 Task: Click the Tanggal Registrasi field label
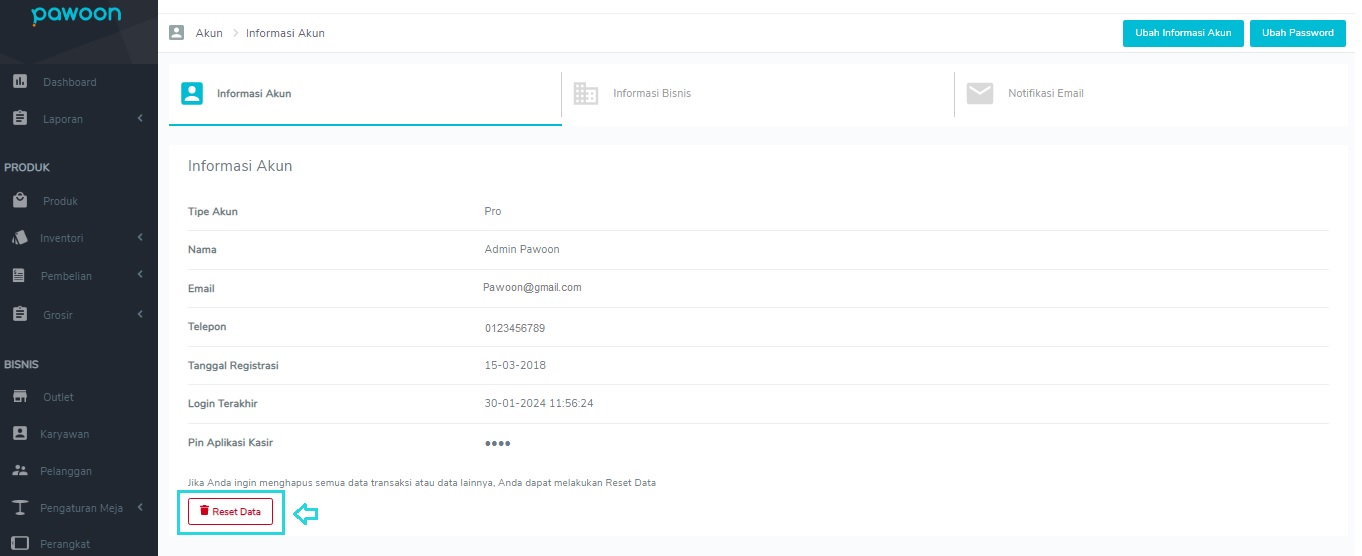233,365
